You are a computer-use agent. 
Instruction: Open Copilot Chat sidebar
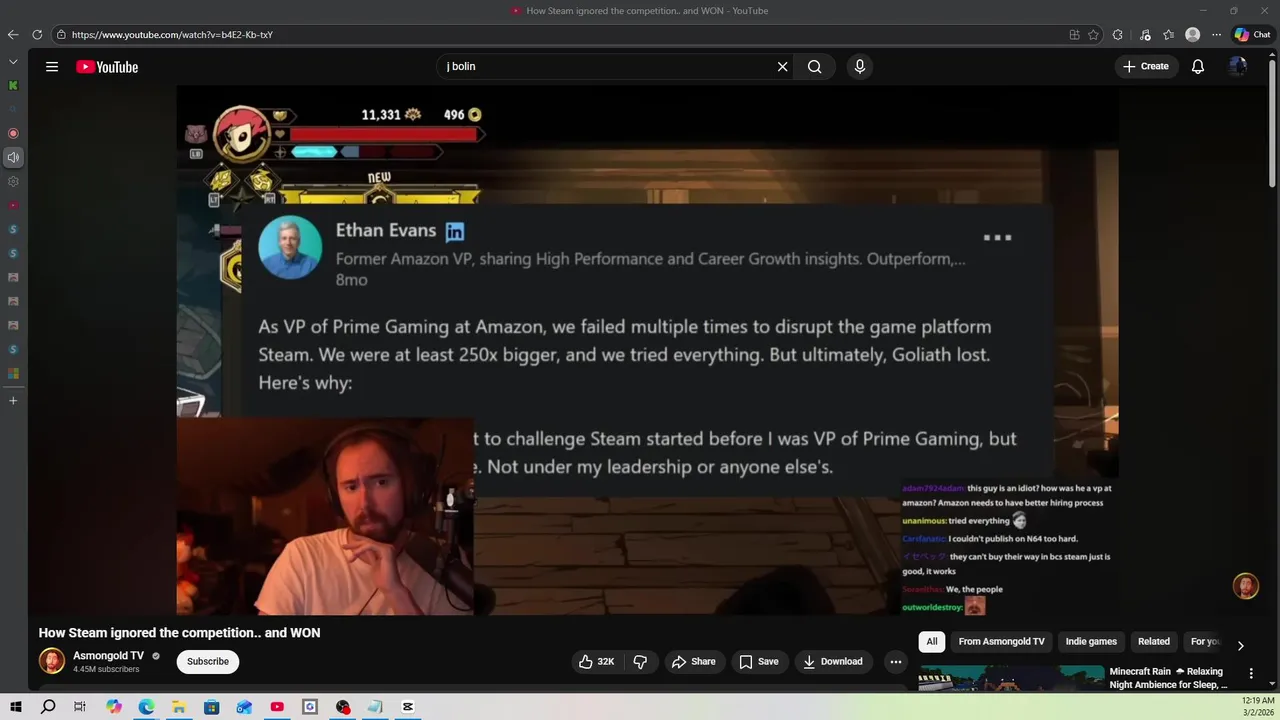click(1252, 35)
